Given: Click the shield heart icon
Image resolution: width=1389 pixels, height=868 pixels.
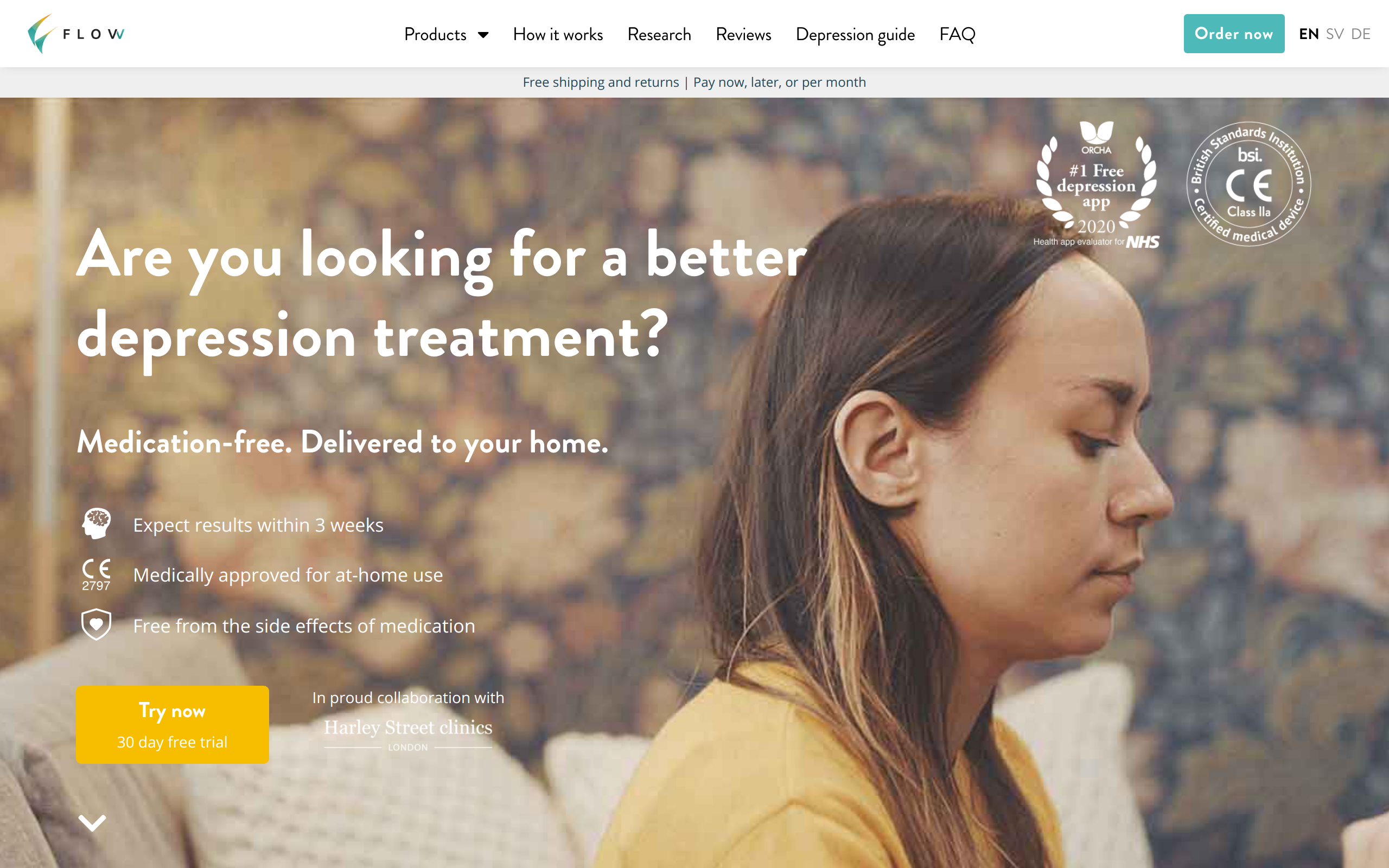Looking at the screenshot, I should [97, 624].
